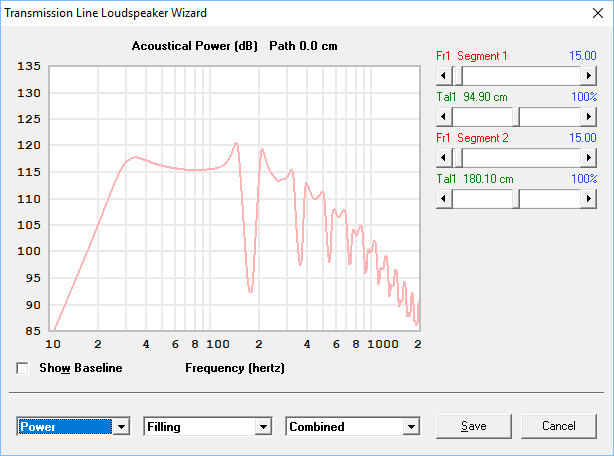Click the Fr1 Segment 1 label

coord(471,56)
